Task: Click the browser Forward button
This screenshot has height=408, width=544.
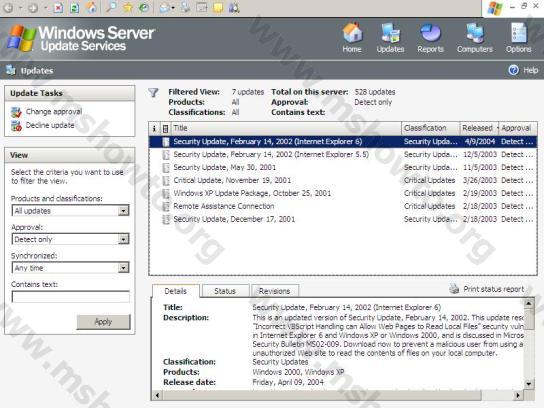Action: click(x=33, y=8)
